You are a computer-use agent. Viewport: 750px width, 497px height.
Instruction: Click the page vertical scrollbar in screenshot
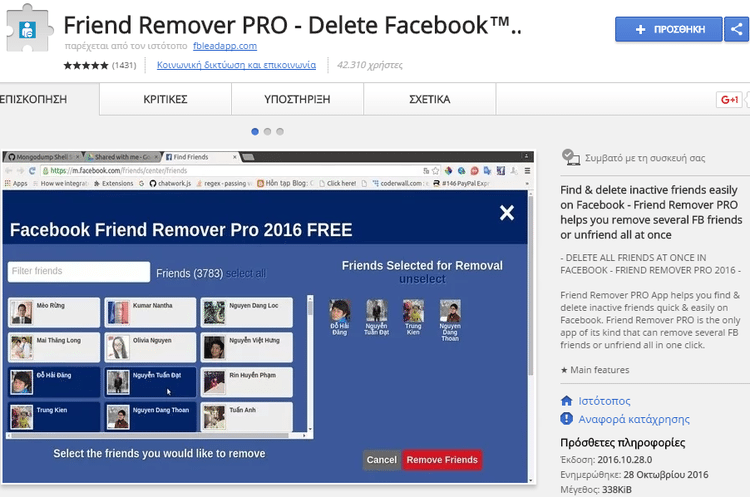tap(530, 336)
